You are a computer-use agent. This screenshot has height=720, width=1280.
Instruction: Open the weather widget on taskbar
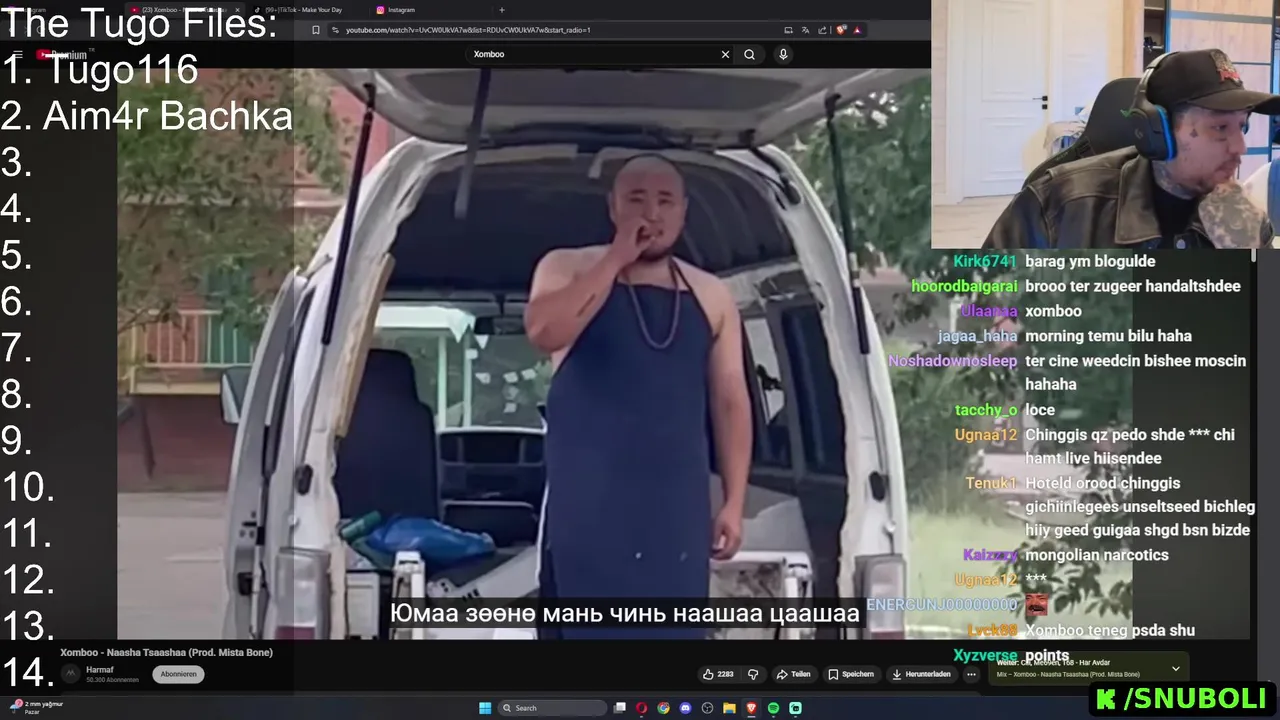pos(35,707)
